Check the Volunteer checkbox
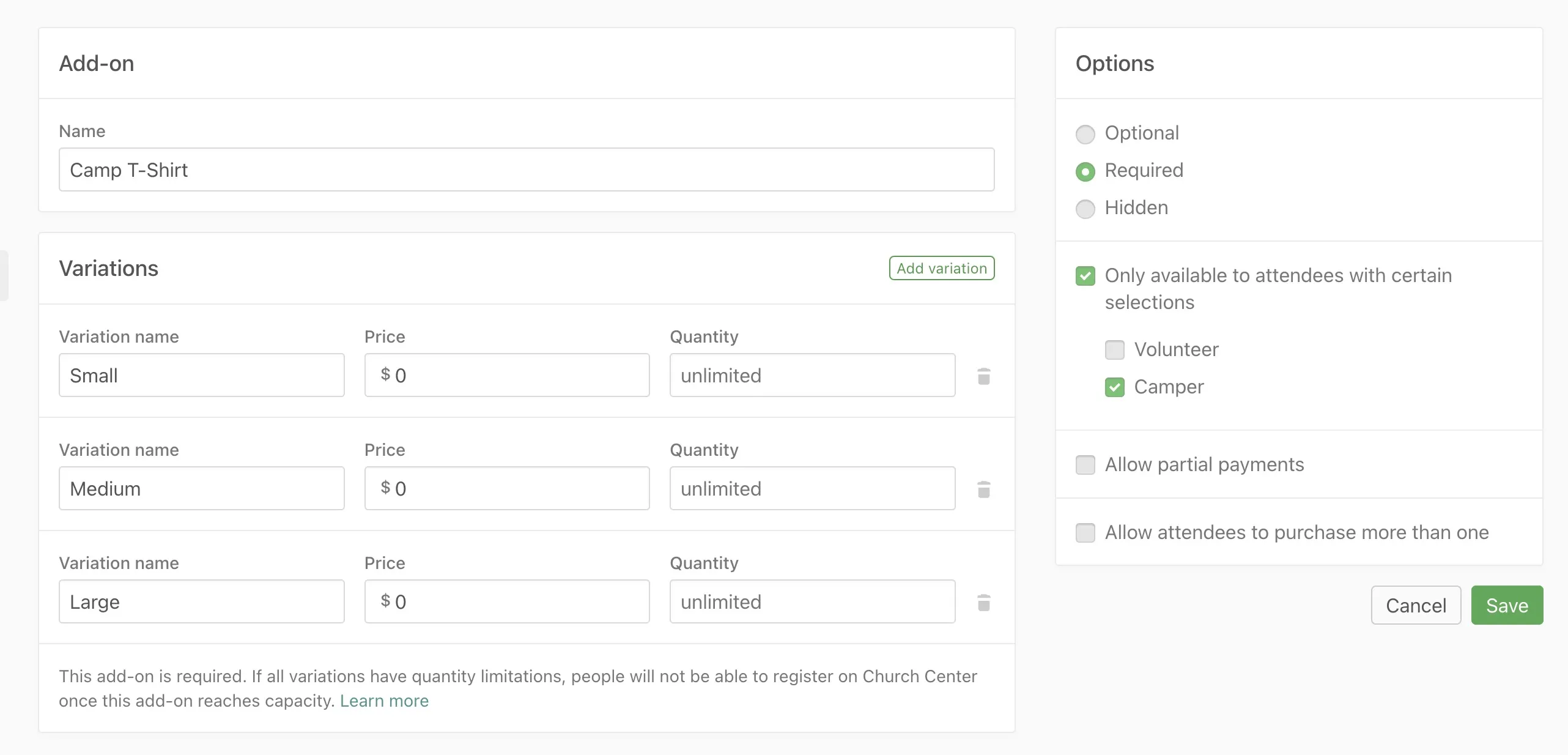This screenshot has width=1568, height=755. click(x=1114, y=350)
